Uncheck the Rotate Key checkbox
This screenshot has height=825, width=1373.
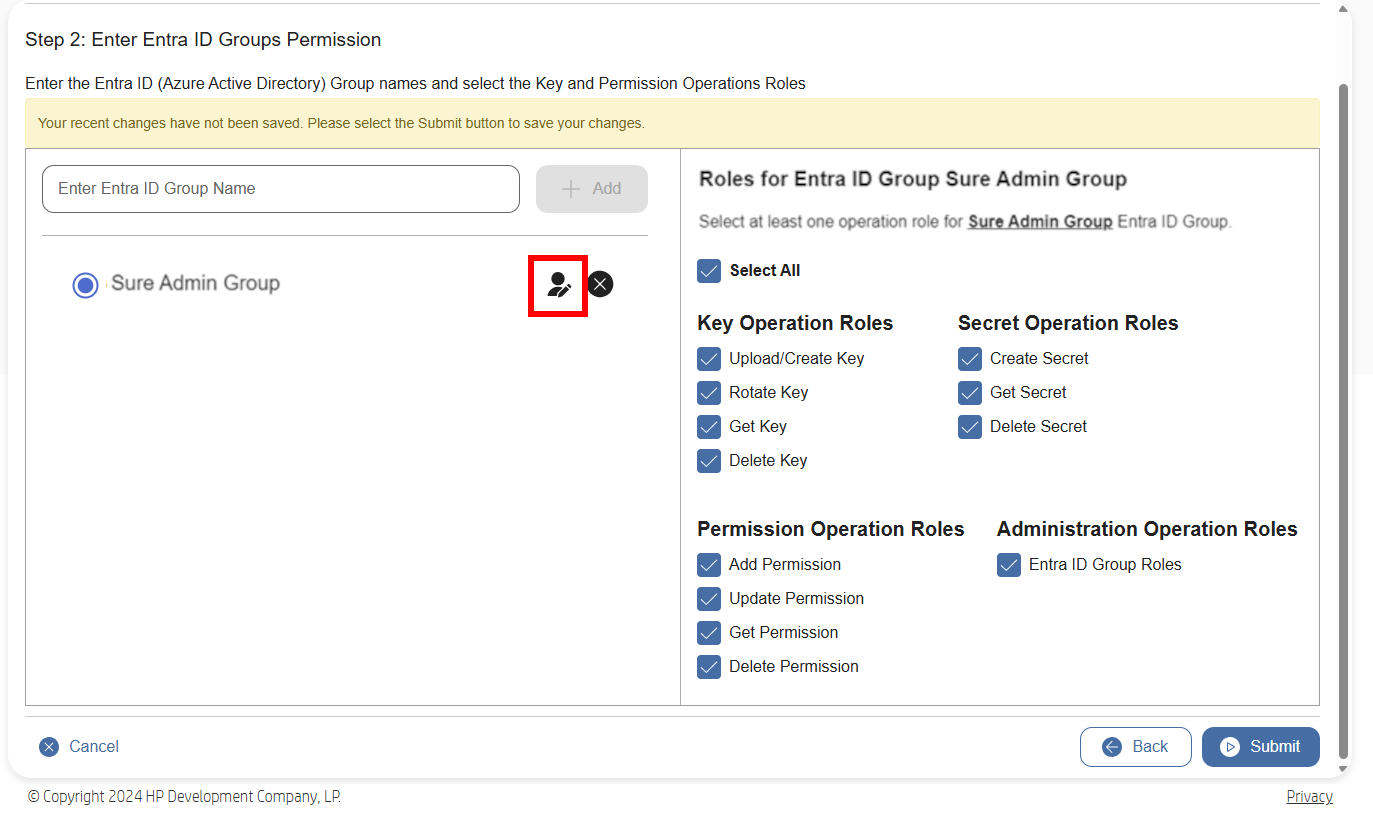709,392
